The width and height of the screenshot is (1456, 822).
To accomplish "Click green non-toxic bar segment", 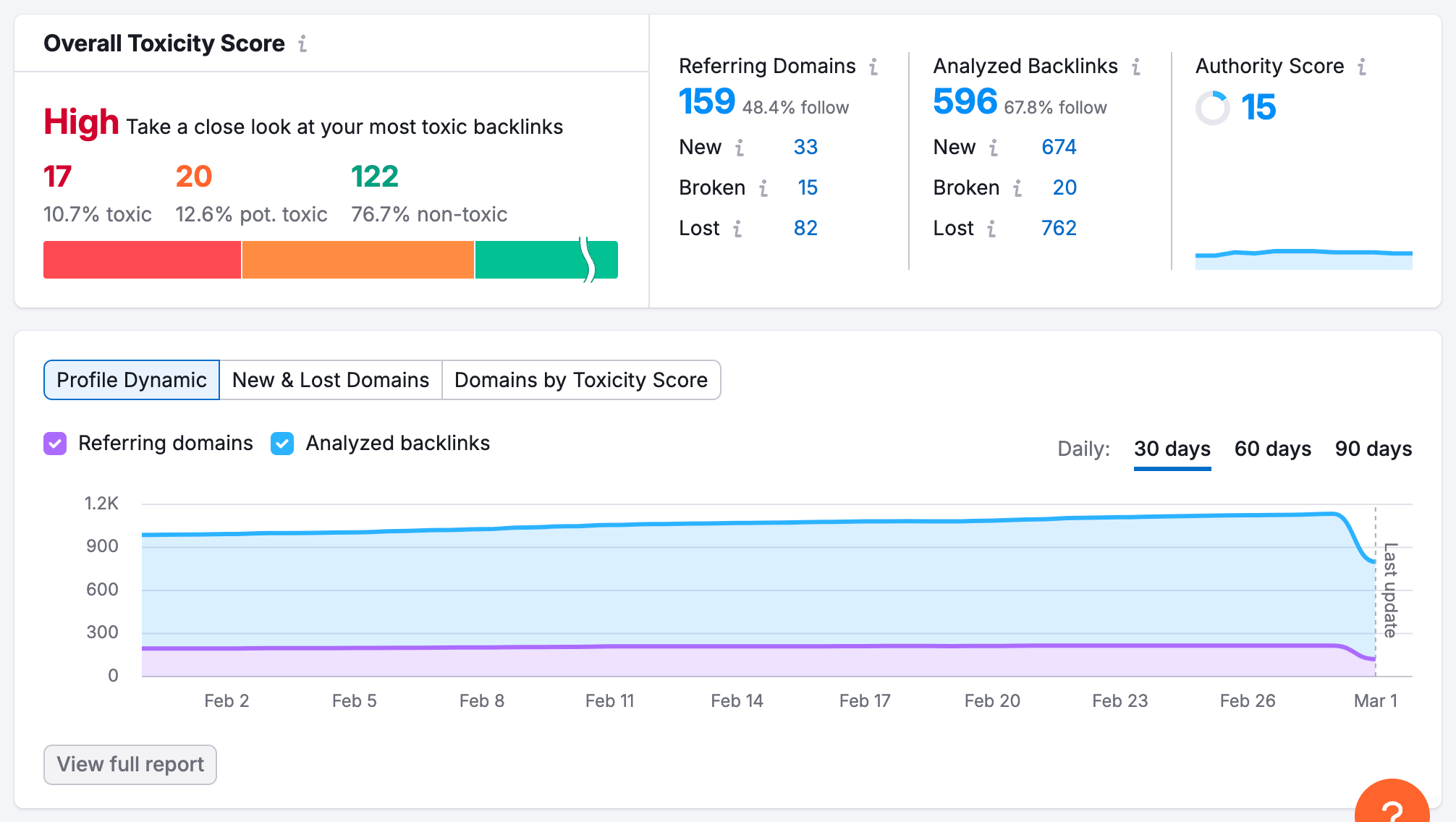I will pyautogui.click(x=546, y=260).
